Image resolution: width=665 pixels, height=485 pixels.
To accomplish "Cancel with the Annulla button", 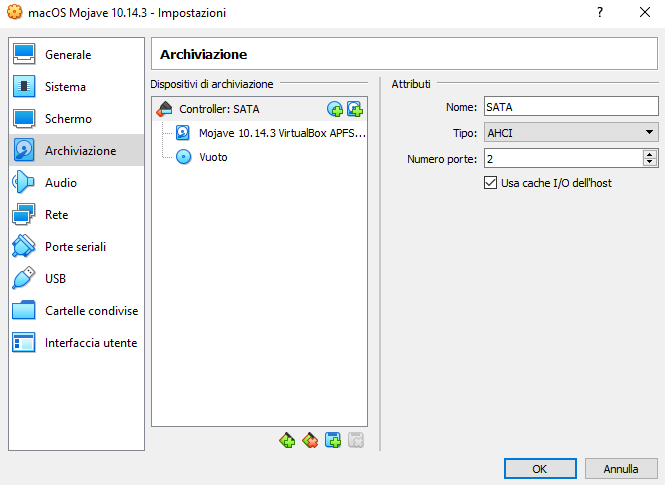I will 621,469.
